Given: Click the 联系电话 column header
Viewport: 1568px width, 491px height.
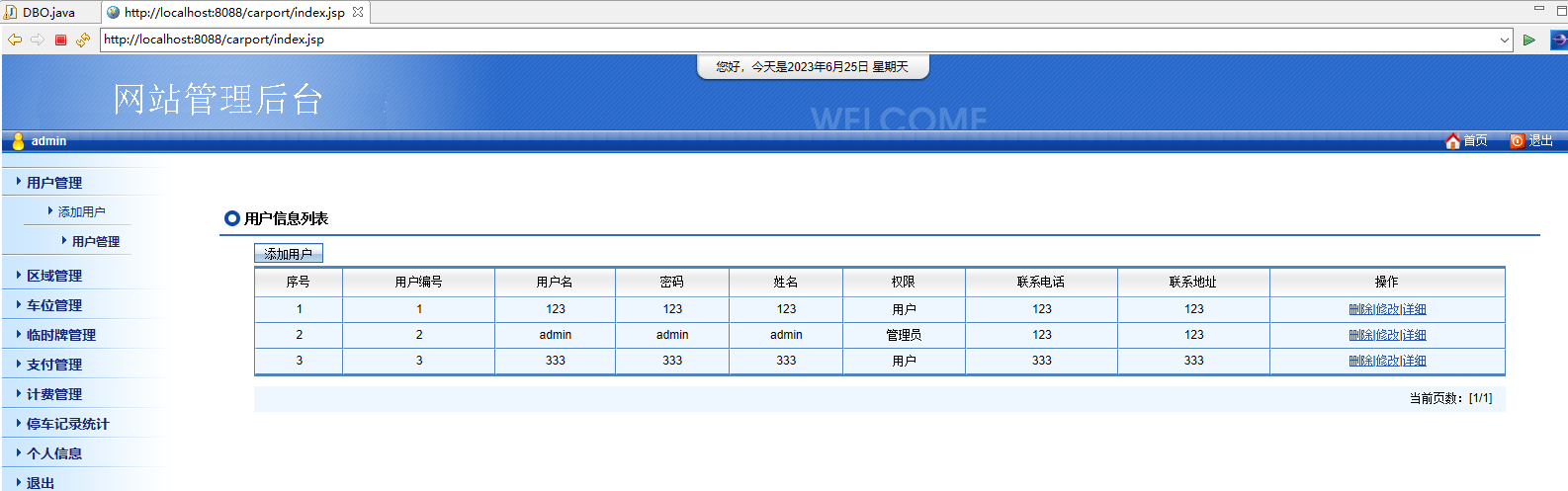Looking at the screenshot, I should tap(1041, 282).
